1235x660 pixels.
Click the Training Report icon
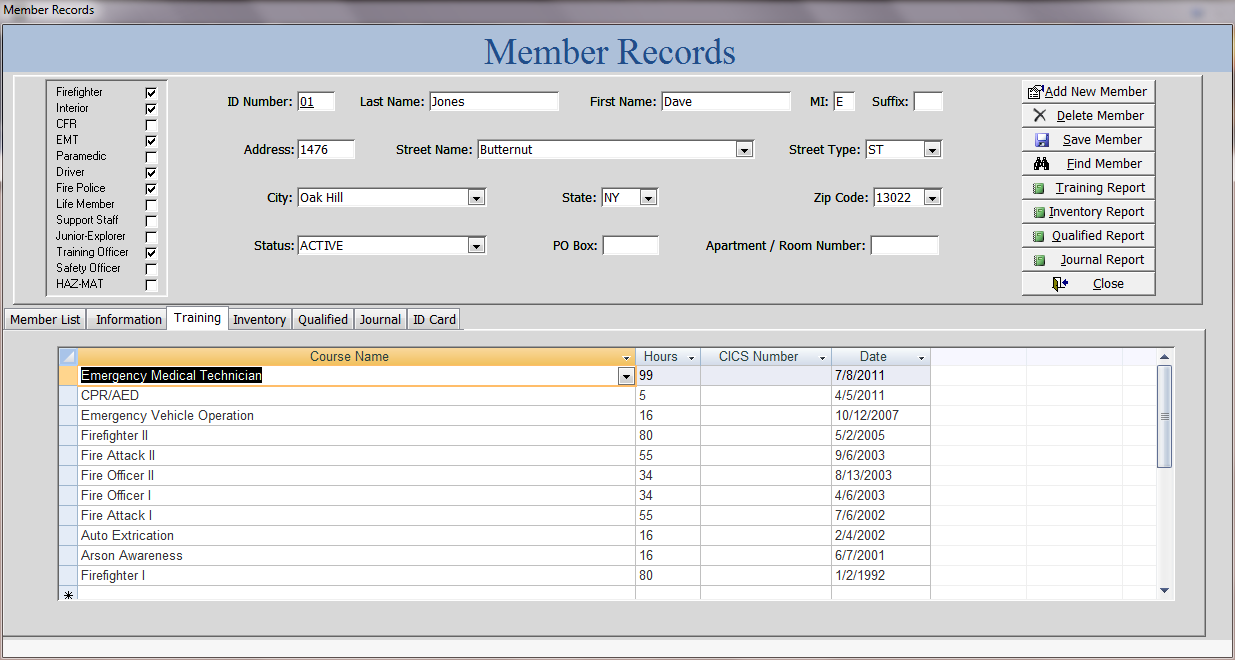1039,188
